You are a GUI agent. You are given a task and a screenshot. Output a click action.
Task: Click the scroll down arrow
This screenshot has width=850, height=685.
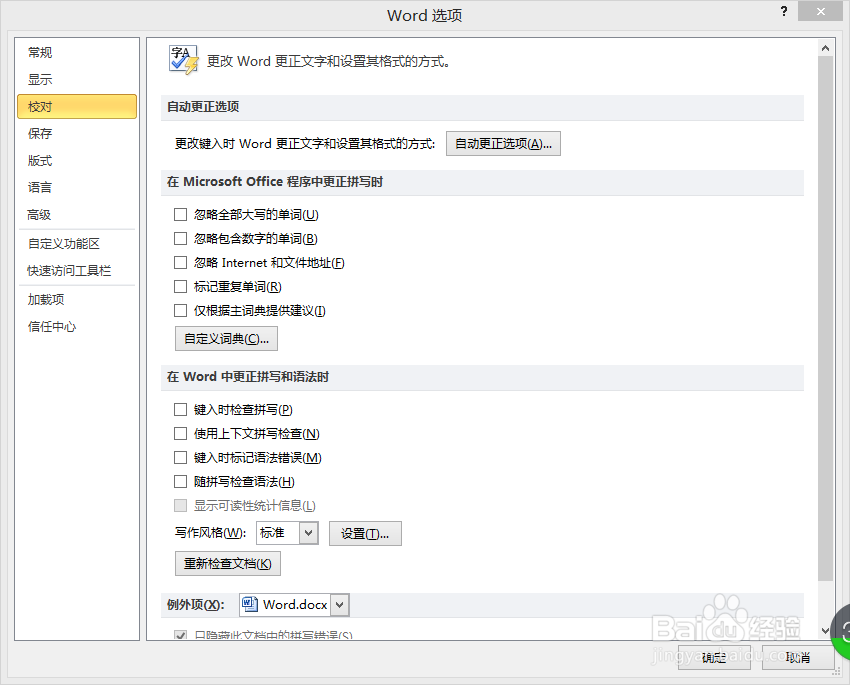[825, 630]
